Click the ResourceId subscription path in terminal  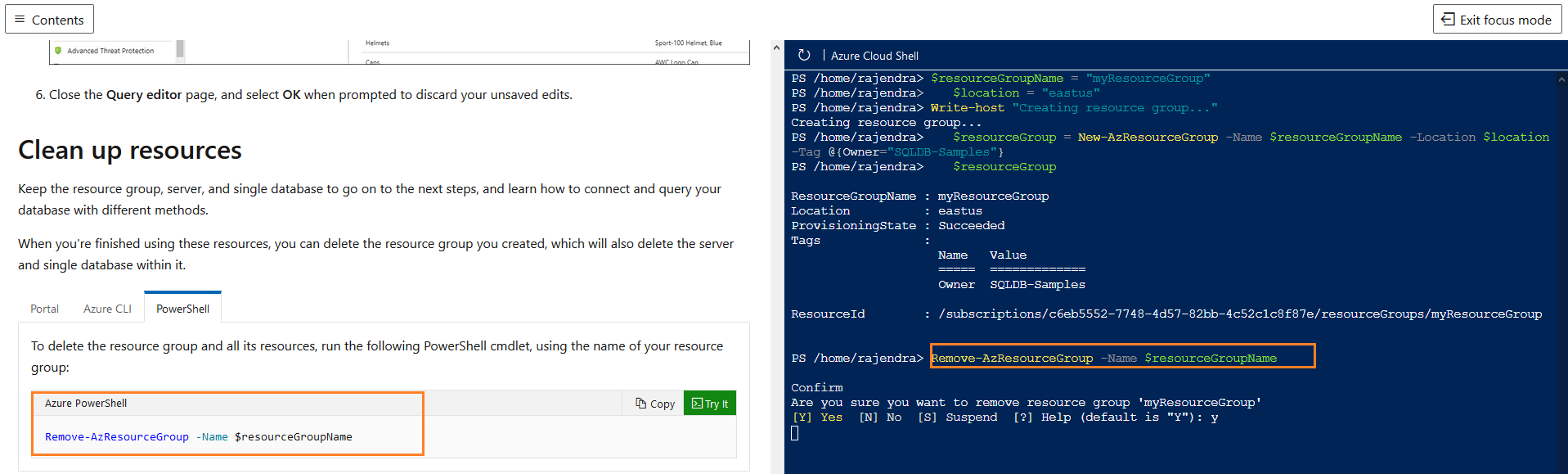click(x=1239, y=314)
